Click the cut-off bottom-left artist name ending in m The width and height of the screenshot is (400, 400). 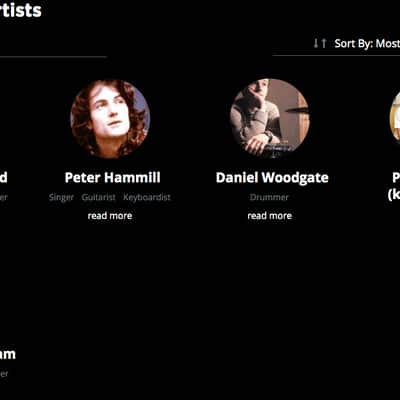pyautogui.click(x=8, y=354)
